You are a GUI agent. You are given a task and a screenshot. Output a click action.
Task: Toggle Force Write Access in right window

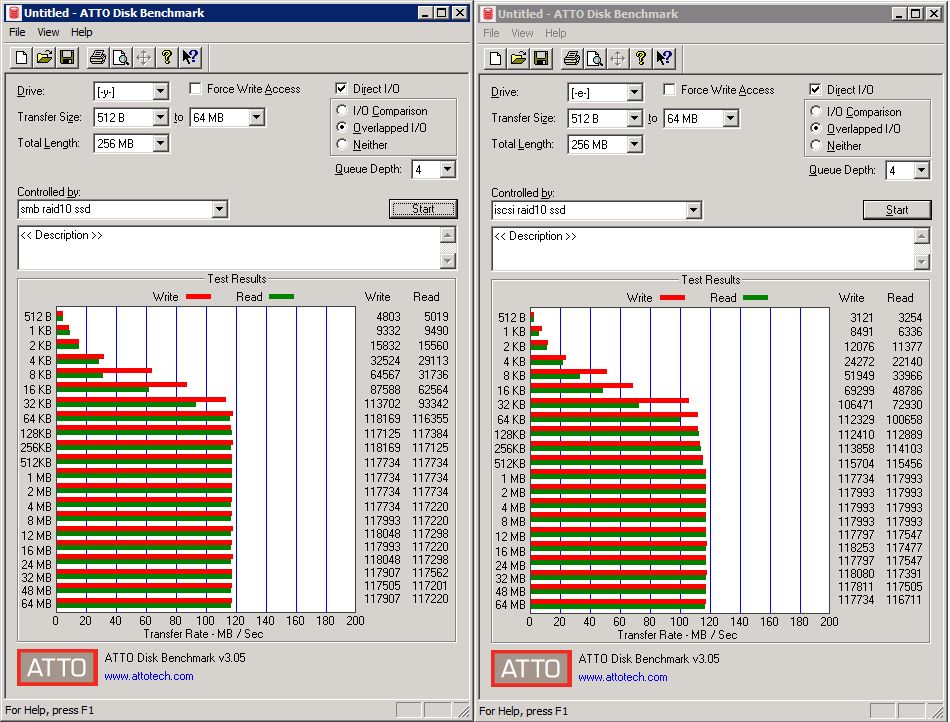coord(669,90)
